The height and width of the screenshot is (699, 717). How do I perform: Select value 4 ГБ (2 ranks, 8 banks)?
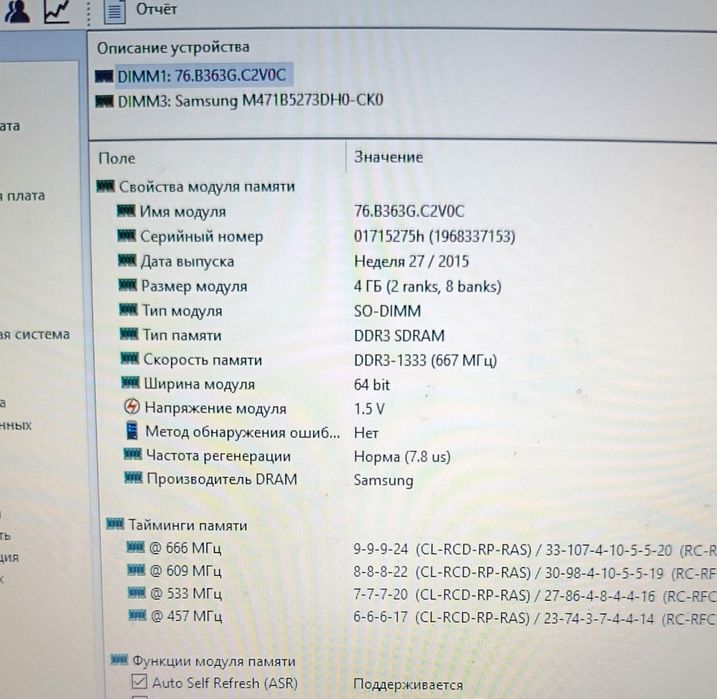(x=428, y=287)
